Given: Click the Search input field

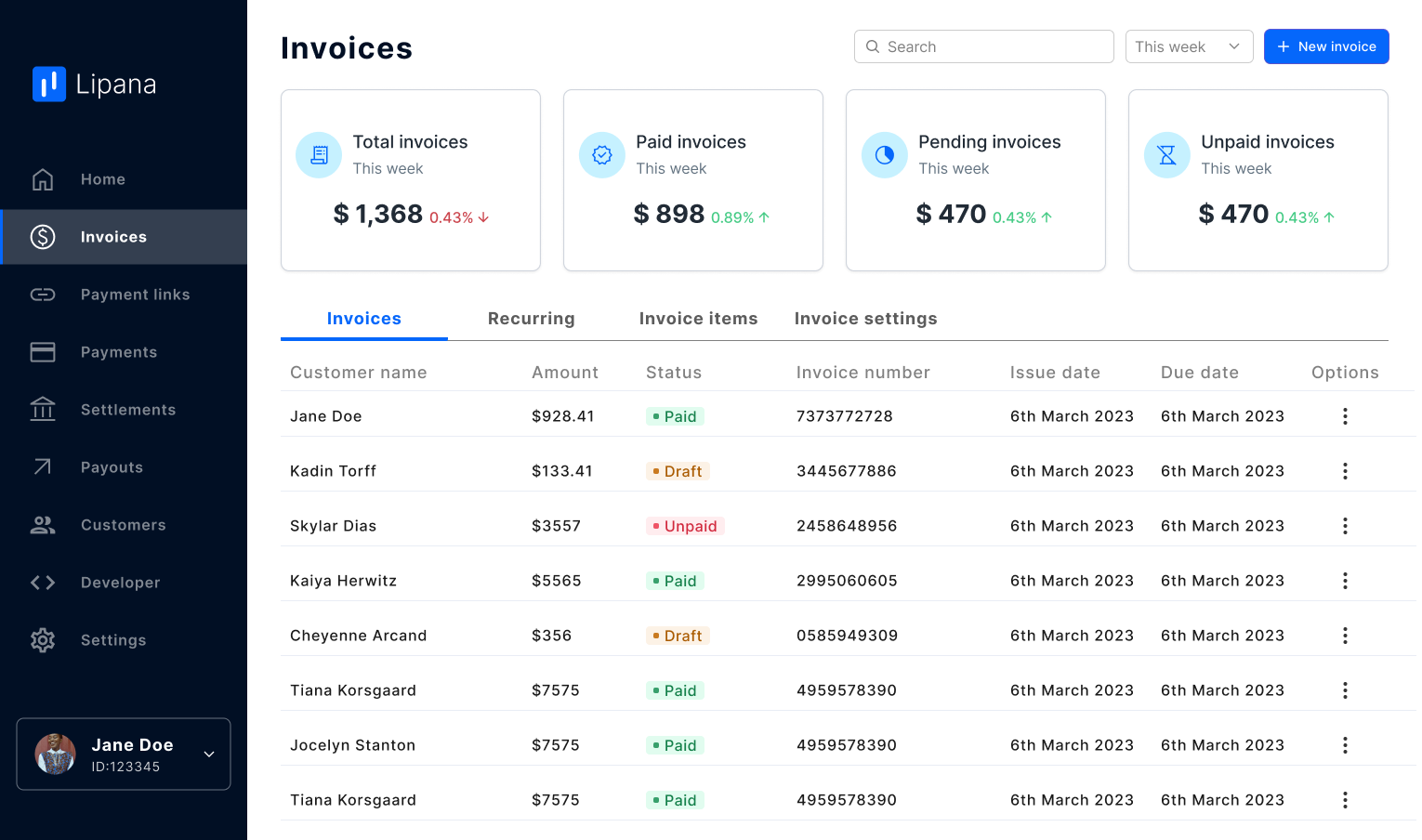Looking at the screenshot, I should pos(983,46).
